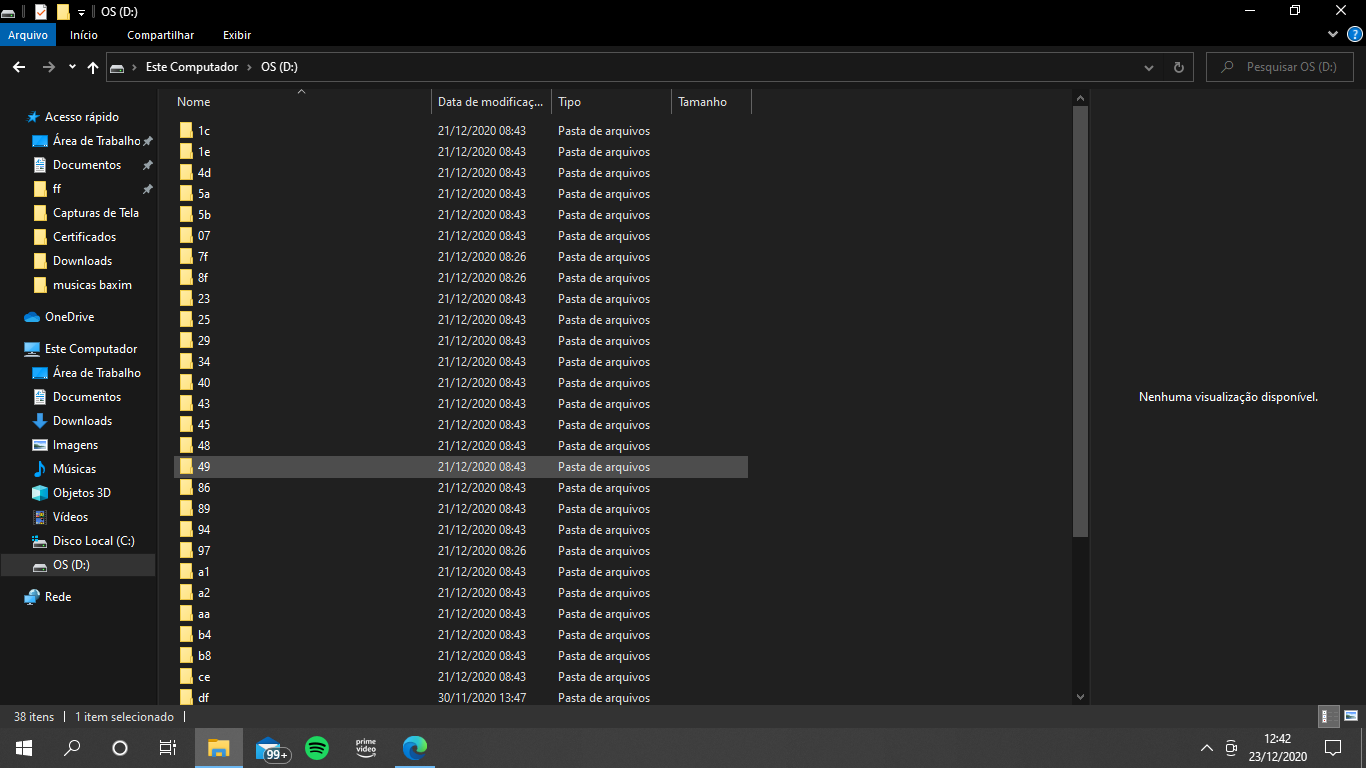Show hidden system tray icons
The image size is (1366, 768).
tap(1206, 748)
